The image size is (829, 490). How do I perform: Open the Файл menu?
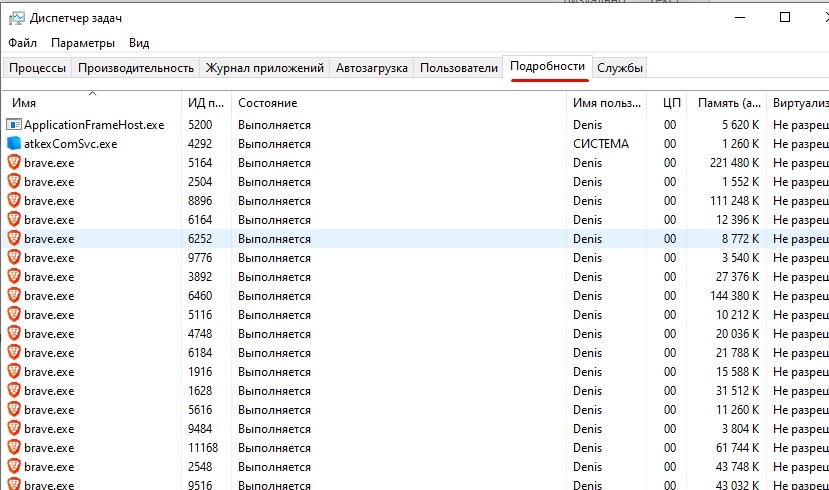[x=22, y=43]
